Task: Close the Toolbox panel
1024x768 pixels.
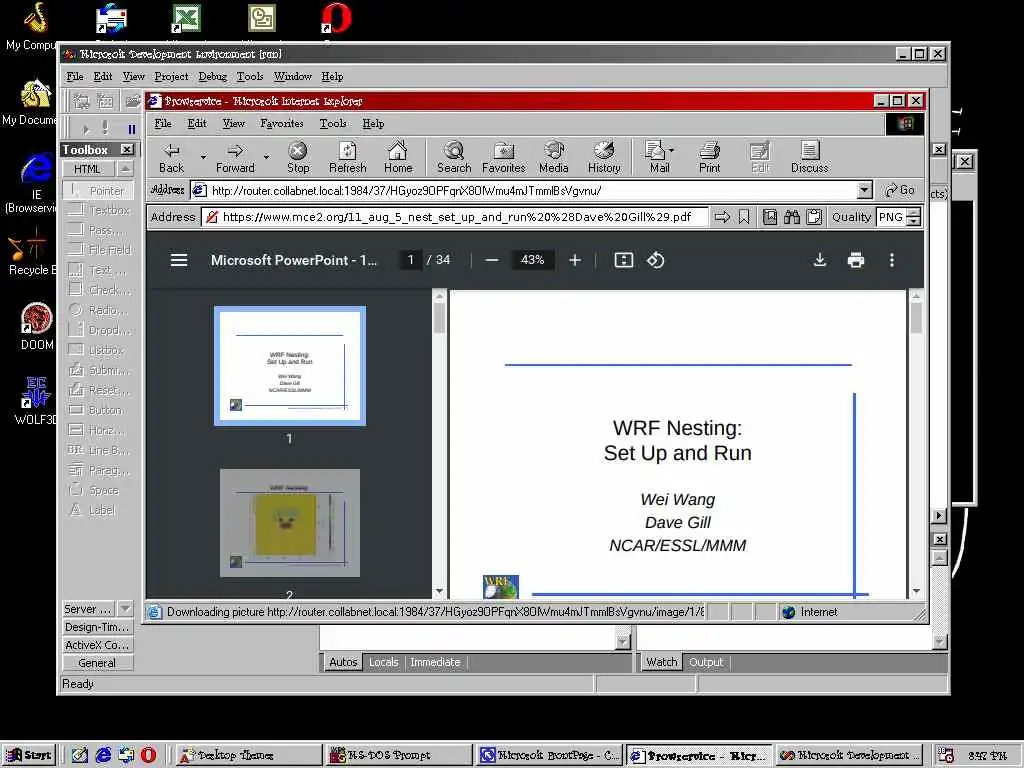Action: point(127,150)
